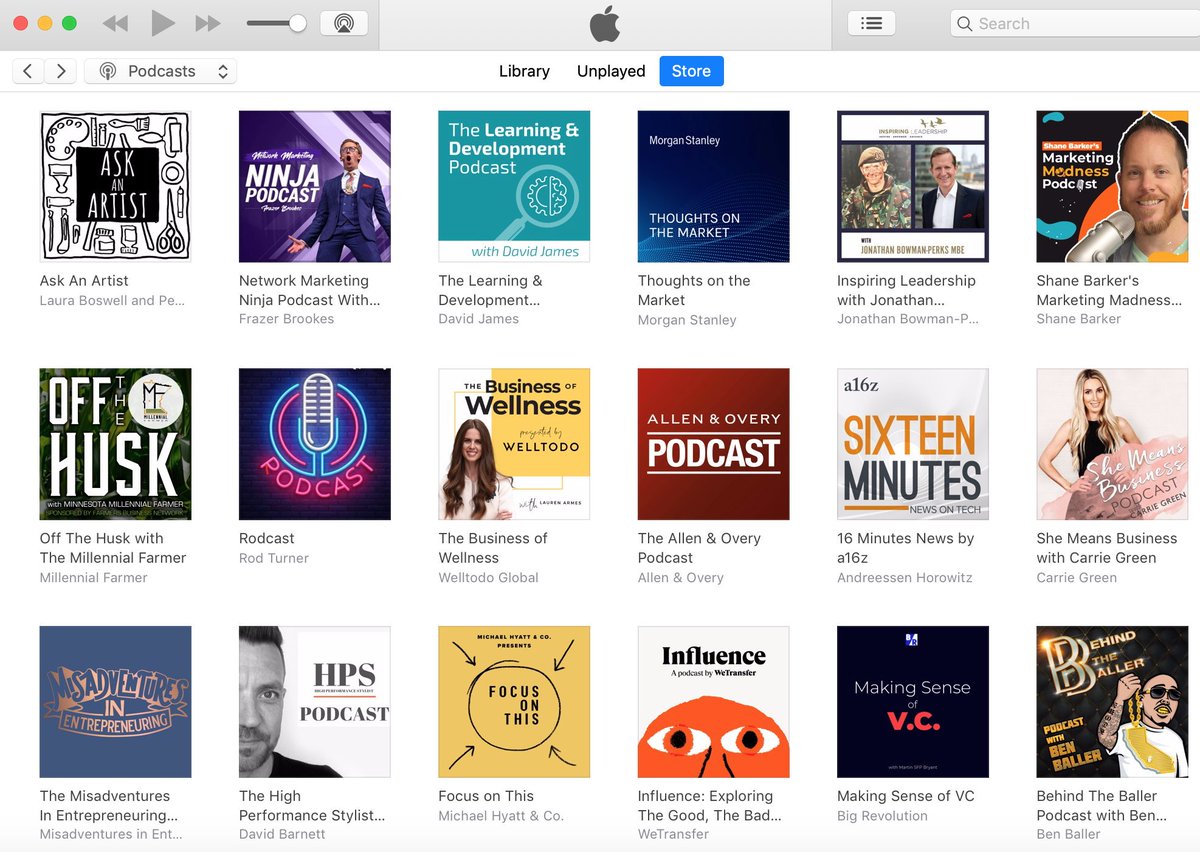
Task: Open The Learning & Development Podcast artwork
Action: pyautogui.click(x=514, y=186)
